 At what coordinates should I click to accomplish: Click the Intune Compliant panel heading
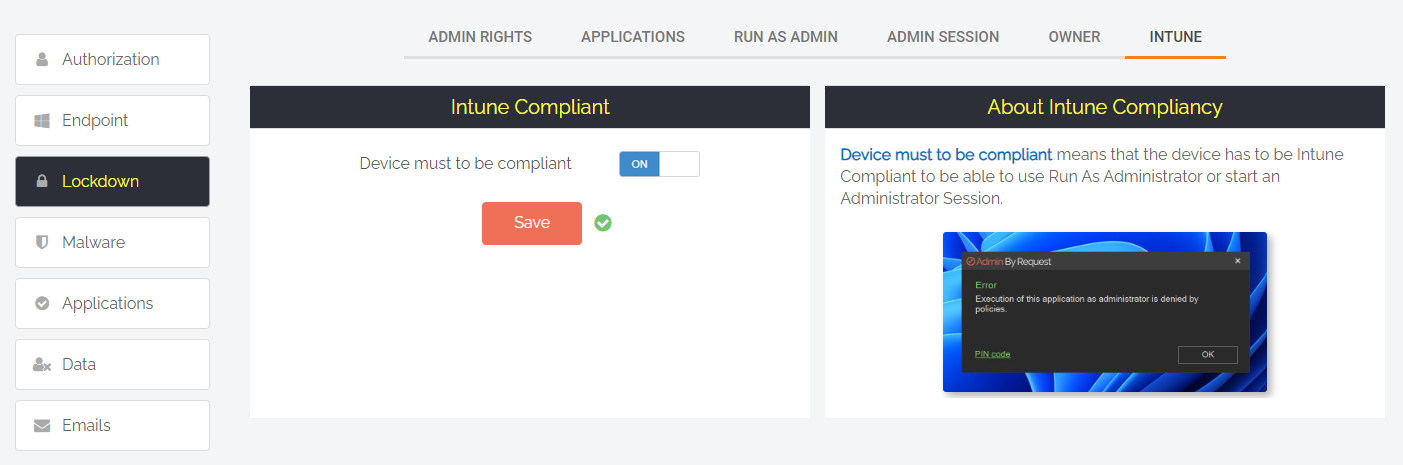pyautogui.click(x=530, y=107)
